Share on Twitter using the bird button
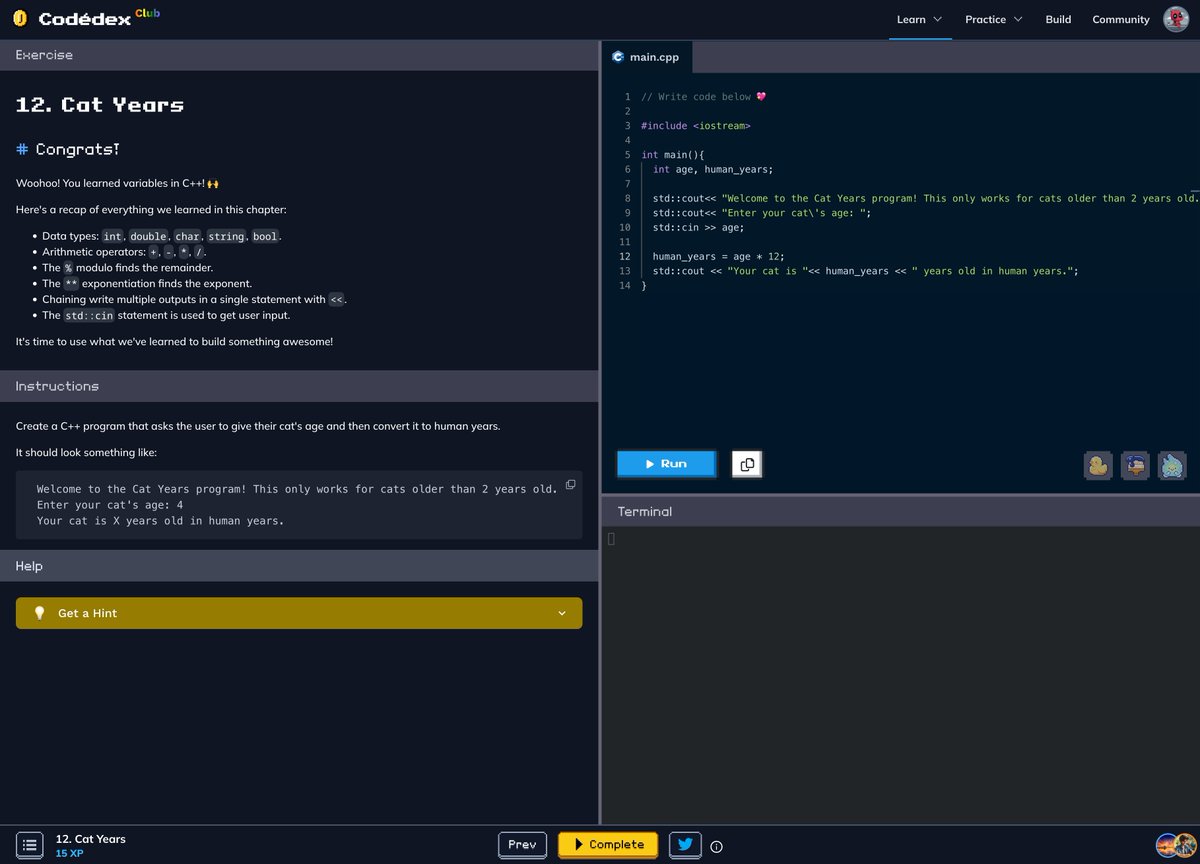The image size is (1200, 864). coord(685,844)
